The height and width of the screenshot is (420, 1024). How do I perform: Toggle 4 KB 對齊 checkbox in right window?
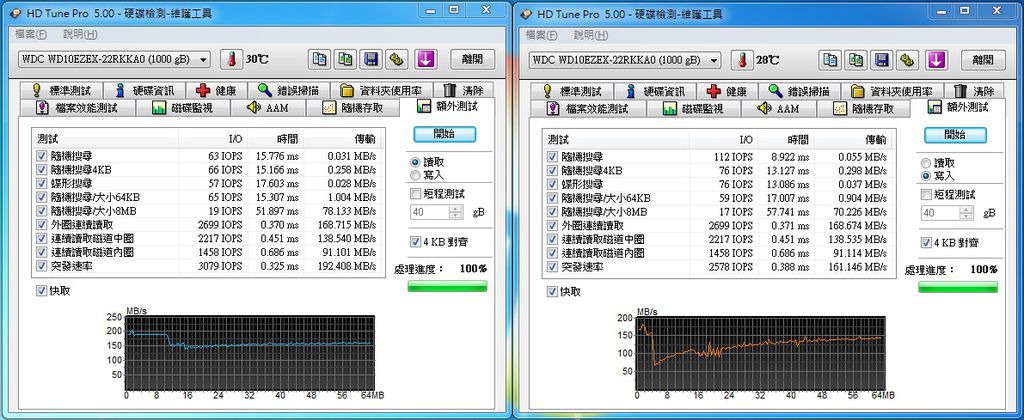point(926,243)
